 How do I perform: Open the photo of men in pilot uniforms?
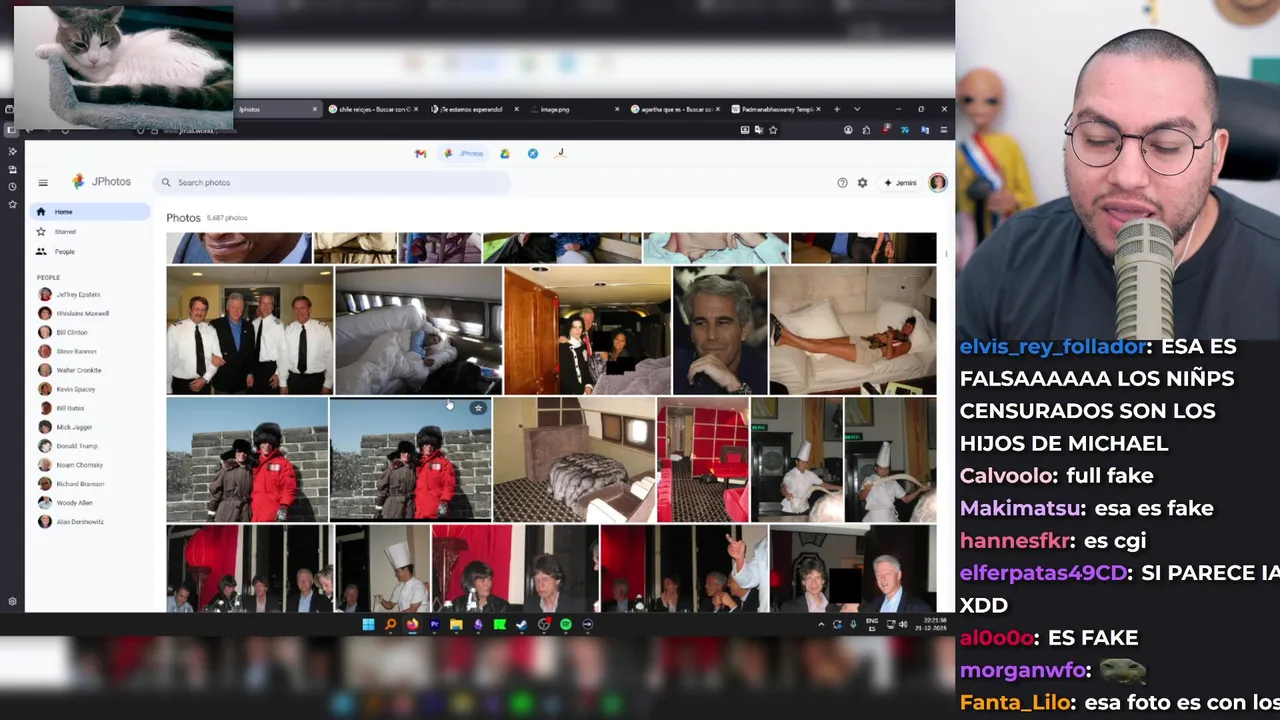[249, 330]
